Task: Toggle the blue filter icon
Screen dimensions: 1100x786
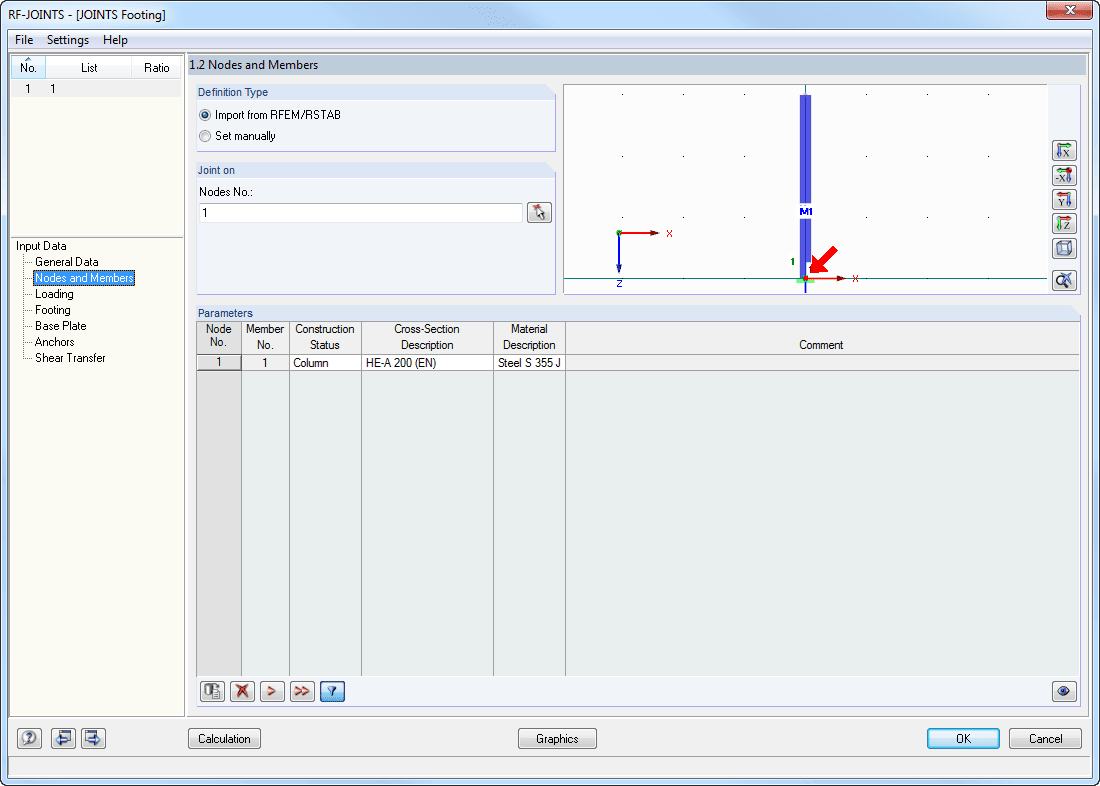Action: point(333,692)
